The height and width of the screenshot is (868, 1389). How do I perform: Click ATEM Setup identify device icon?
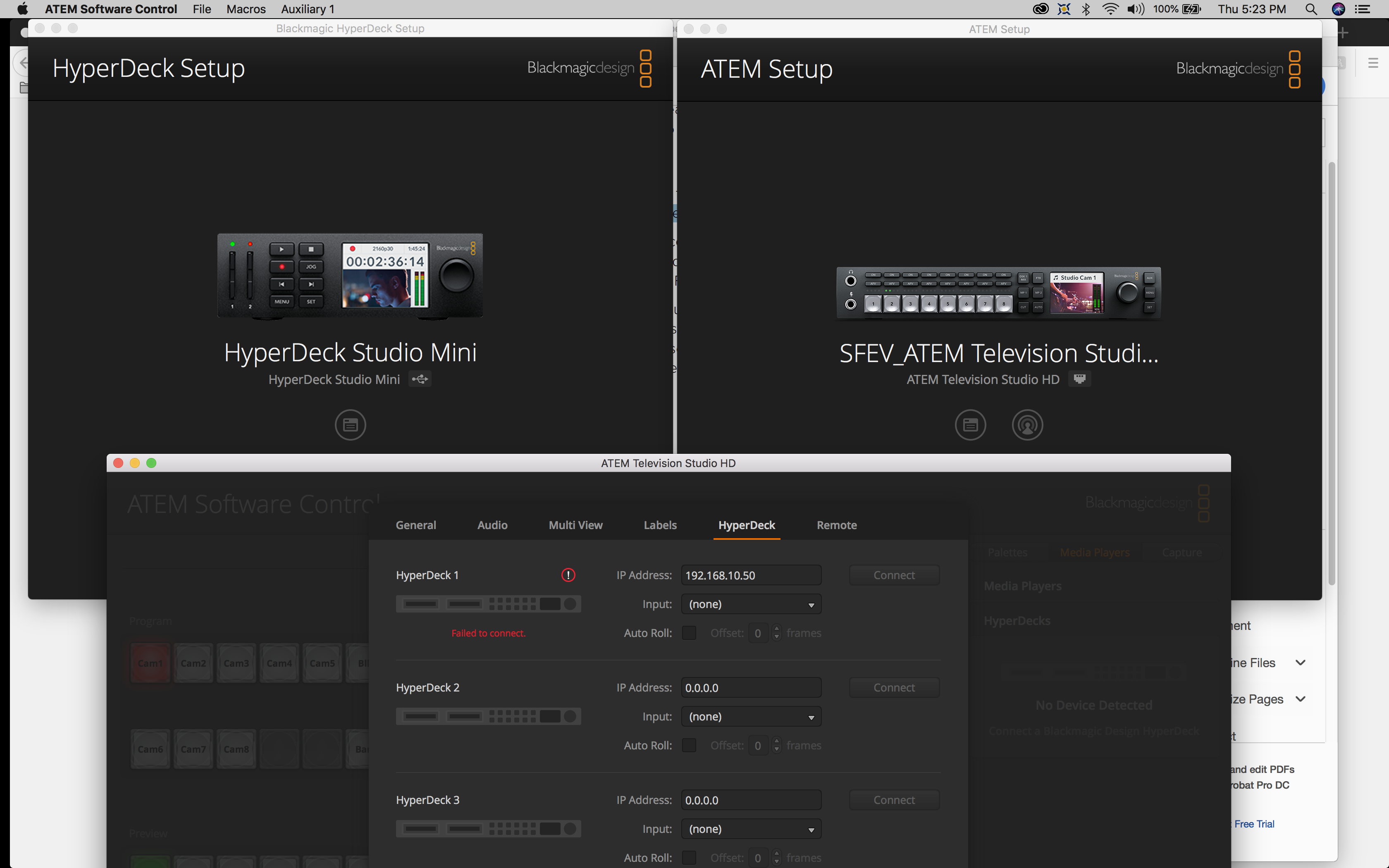(1027, 425)
